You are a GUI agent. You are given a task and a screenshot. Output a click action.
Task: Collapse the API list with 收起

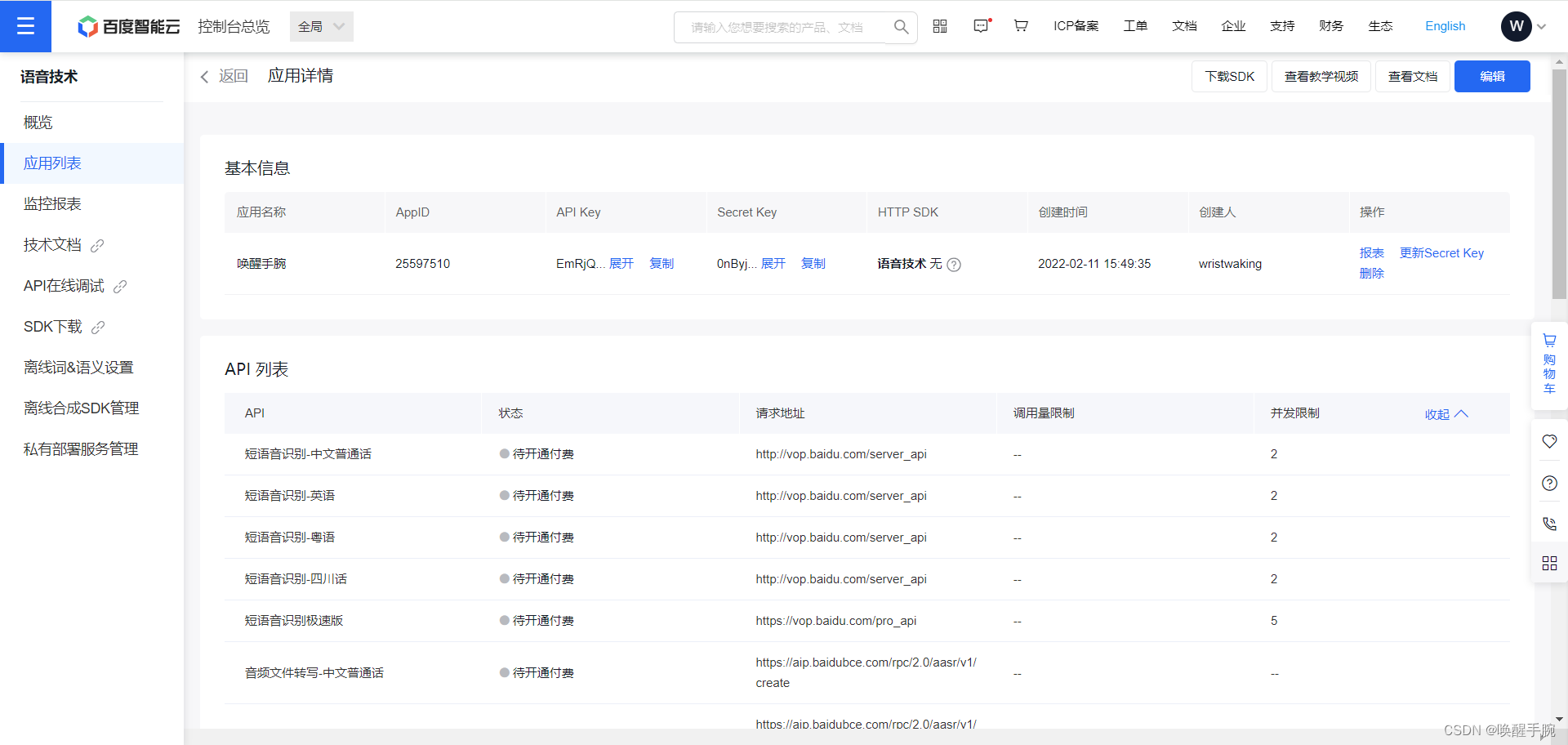(x=1446, y=414)
